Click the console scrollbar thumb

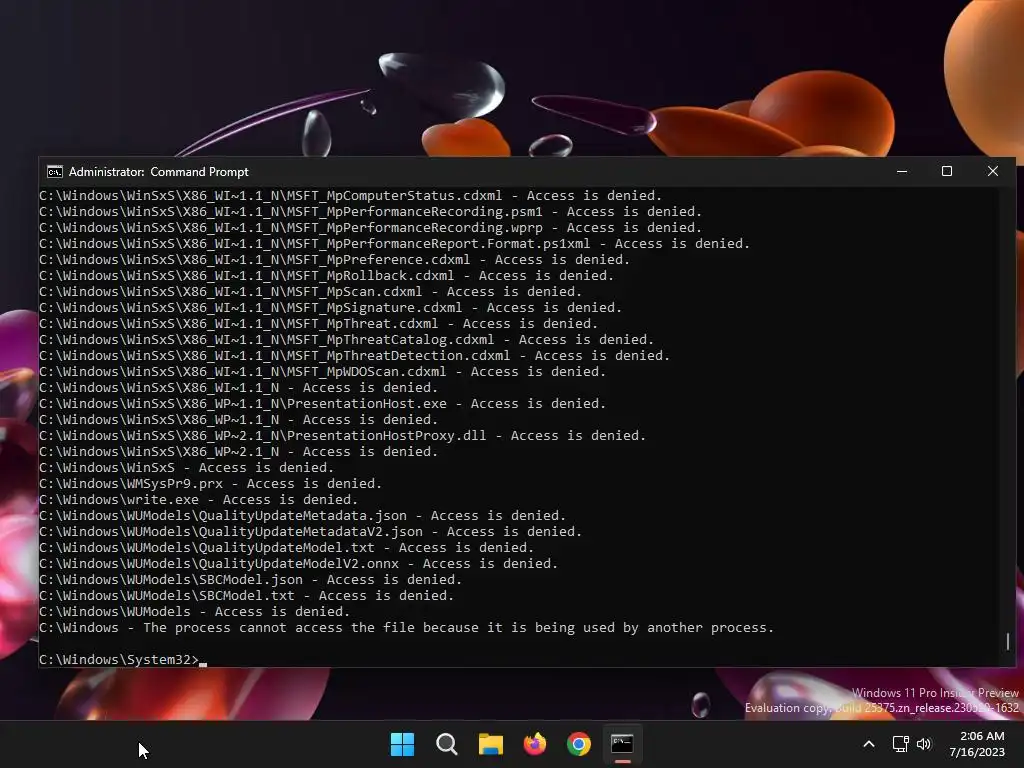[x=1008, y=641]
